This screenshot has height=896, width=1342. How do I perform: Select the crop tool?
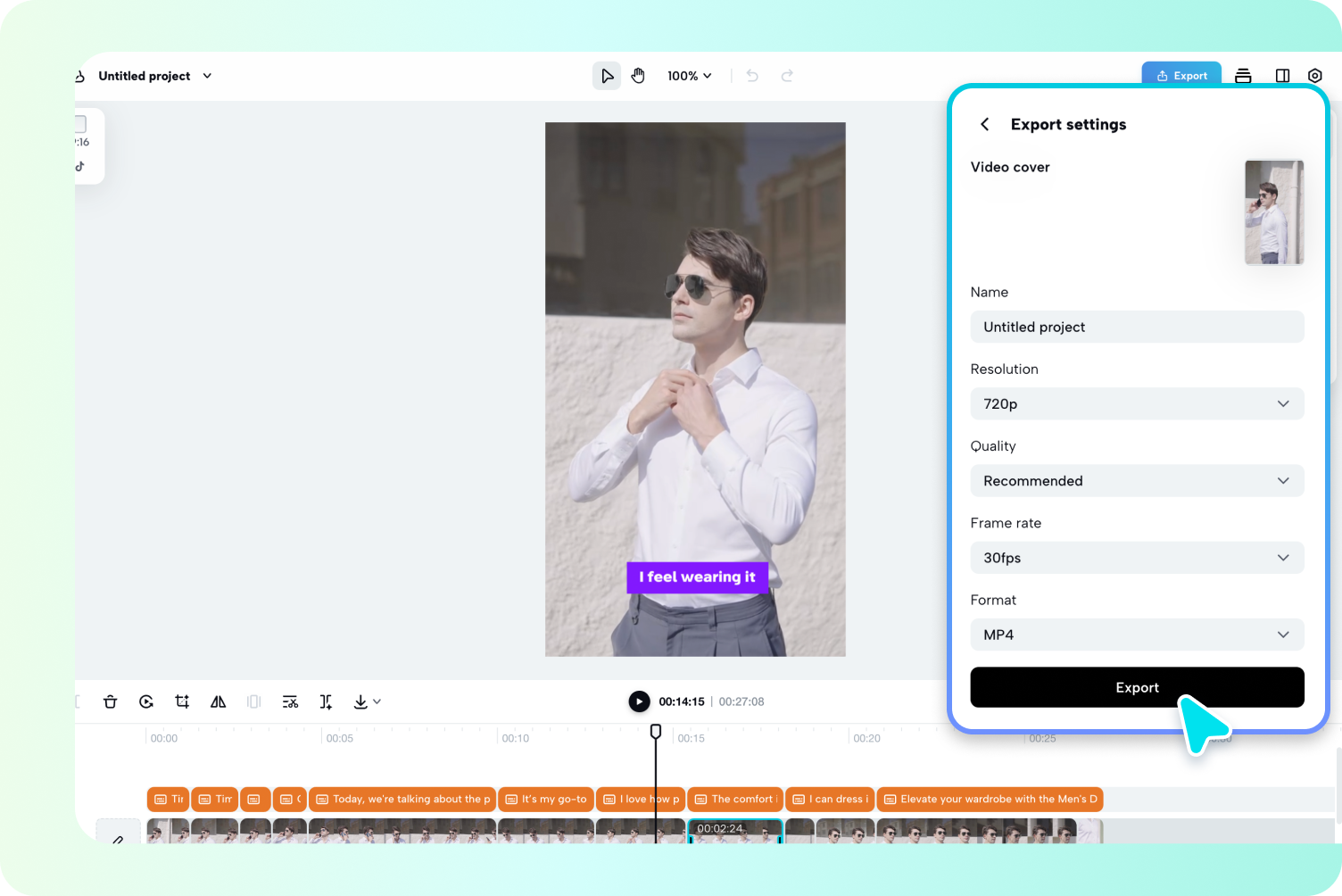pos(182,701)
